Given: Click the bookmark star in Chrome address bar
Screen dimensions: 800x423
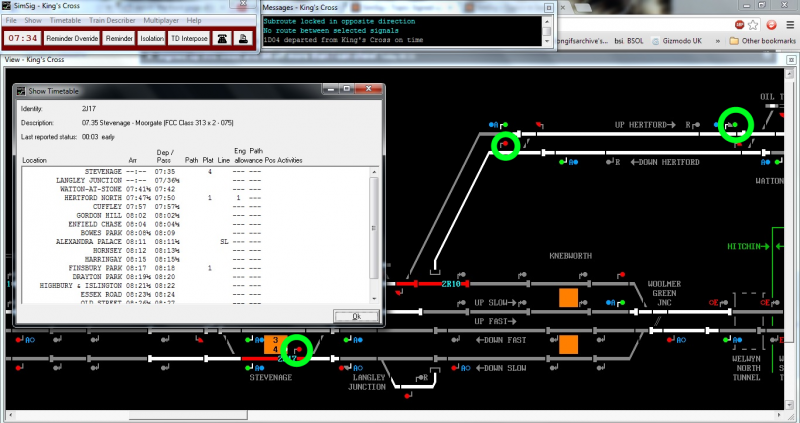Looking at the screenshot, I should pyautogui.click(x=753, y=24).
